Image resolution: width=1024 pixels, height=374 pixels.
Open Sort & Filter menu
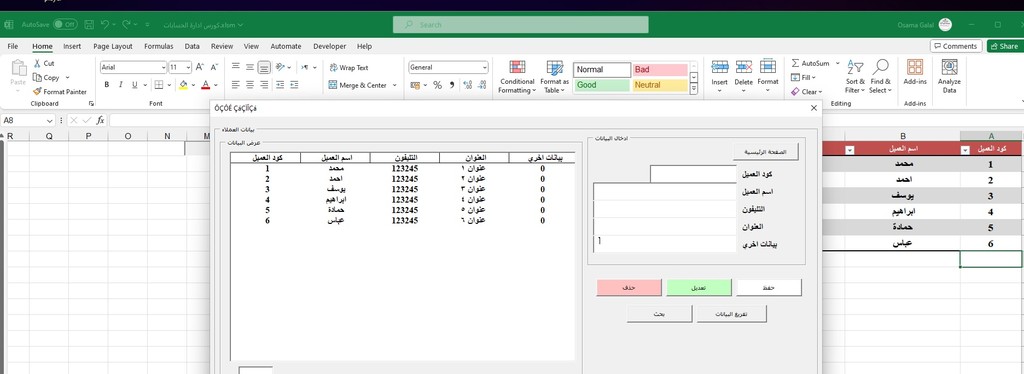point(856,77)
